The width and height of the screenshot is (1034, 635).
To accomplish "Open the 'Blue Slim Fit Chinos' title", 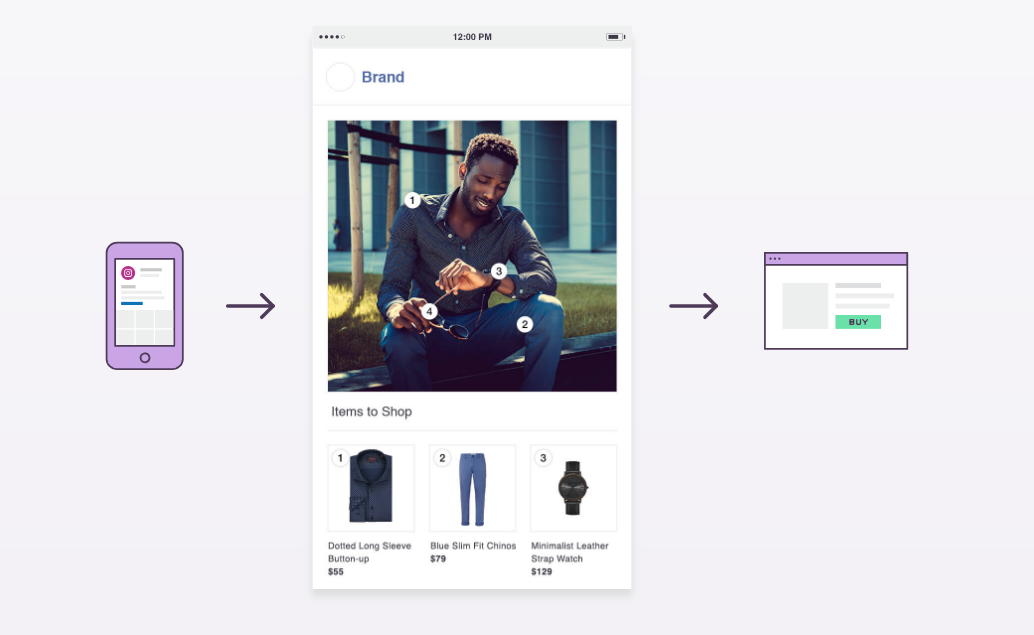I will click(473, 546).
